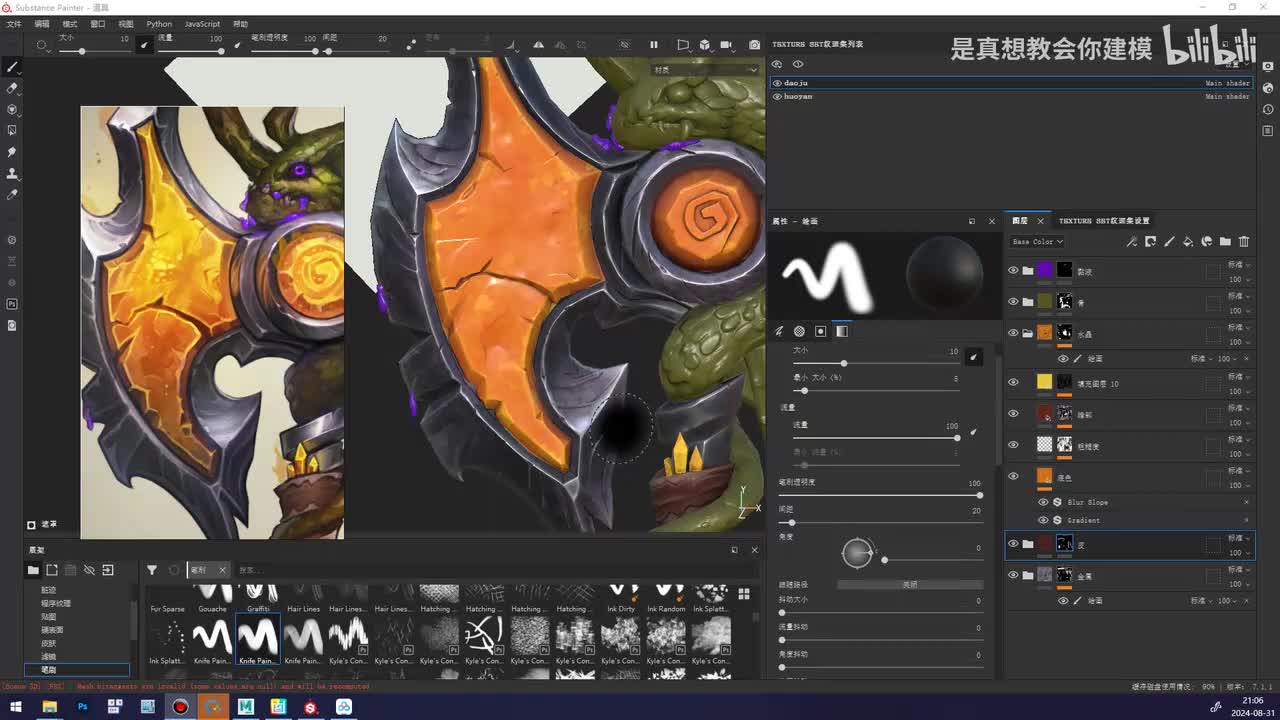Select the 笔刷 category in shelf
The width and height of the screenshot is (1280, 720).
pos(77,670)
